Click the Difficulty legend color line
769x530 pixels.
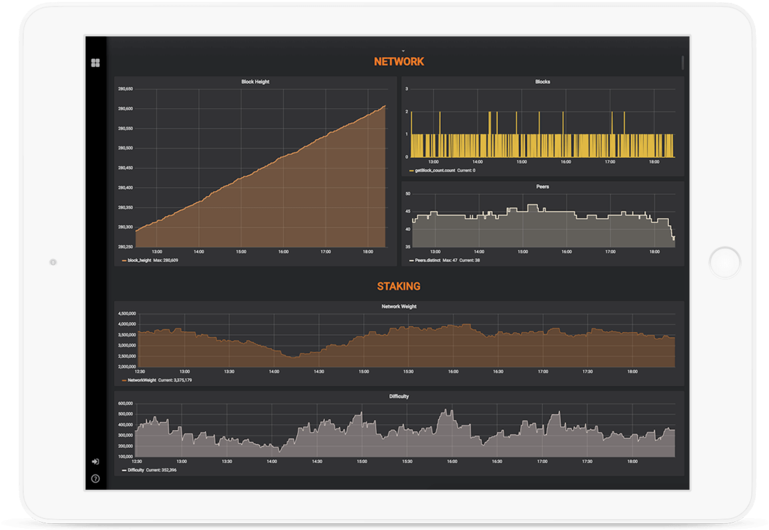tap(124, 470)
